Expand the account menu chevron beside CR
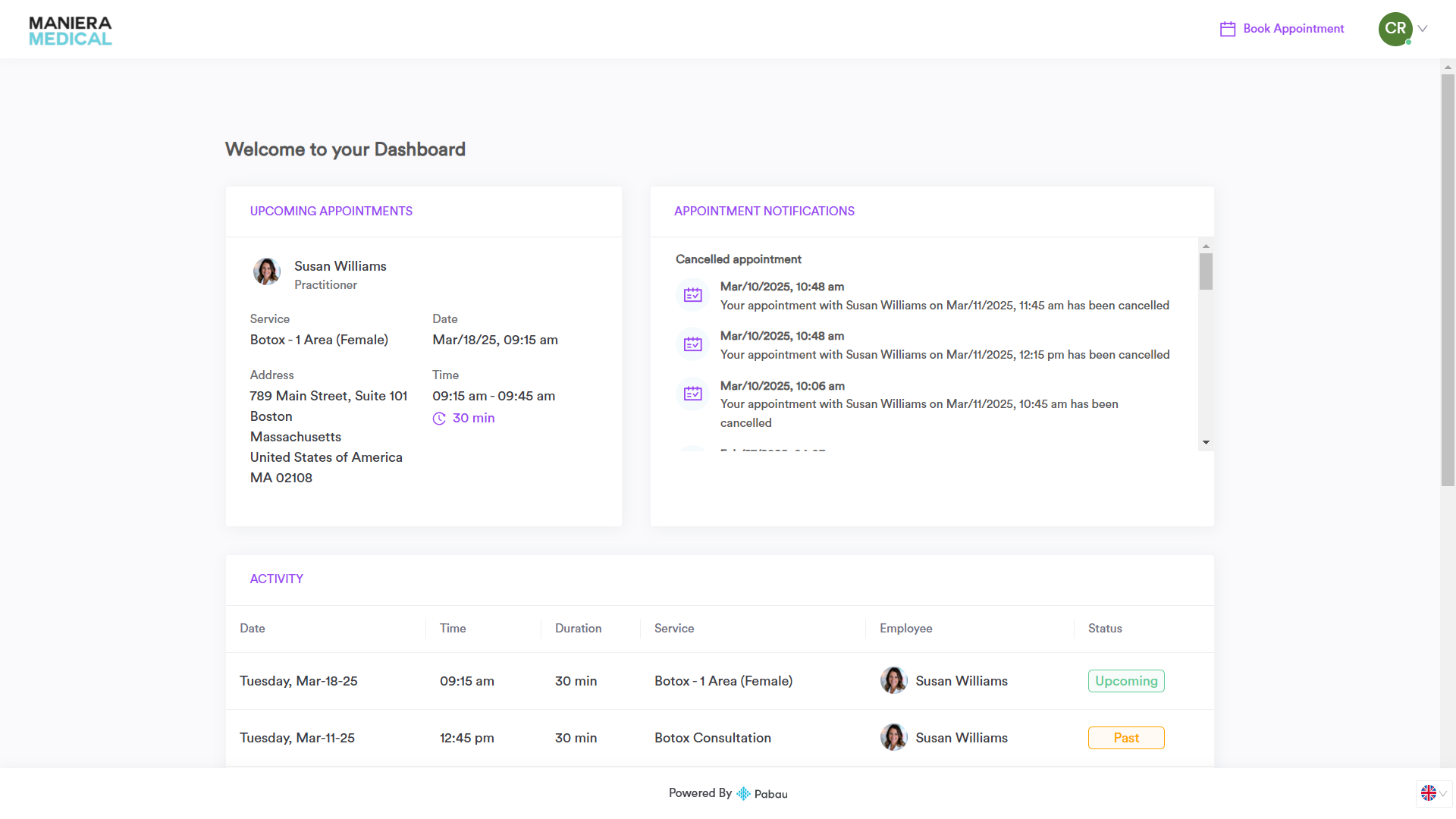 click(1423, 29)
